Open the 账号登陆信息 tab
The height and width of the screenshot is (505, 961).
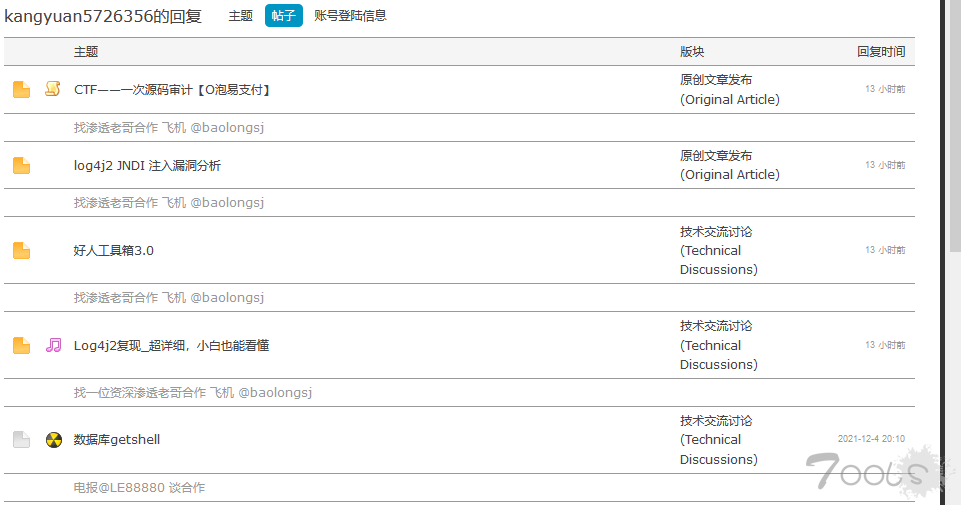coord(350,16)
